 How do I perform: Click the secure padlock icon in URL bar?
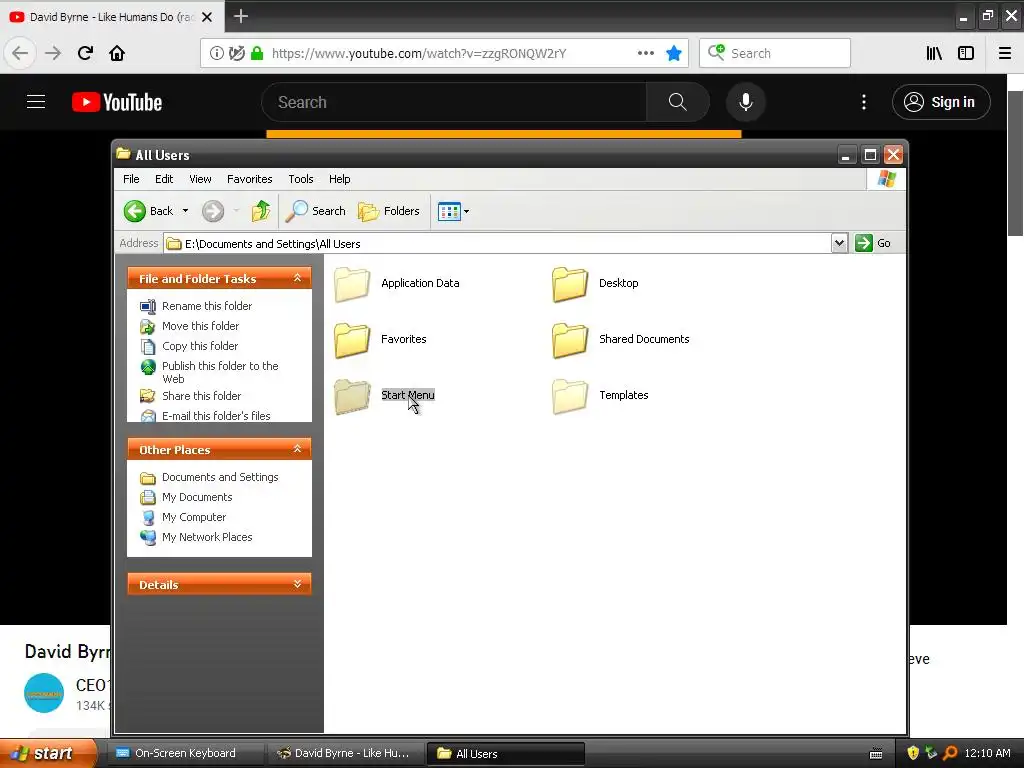coord(257,53)
